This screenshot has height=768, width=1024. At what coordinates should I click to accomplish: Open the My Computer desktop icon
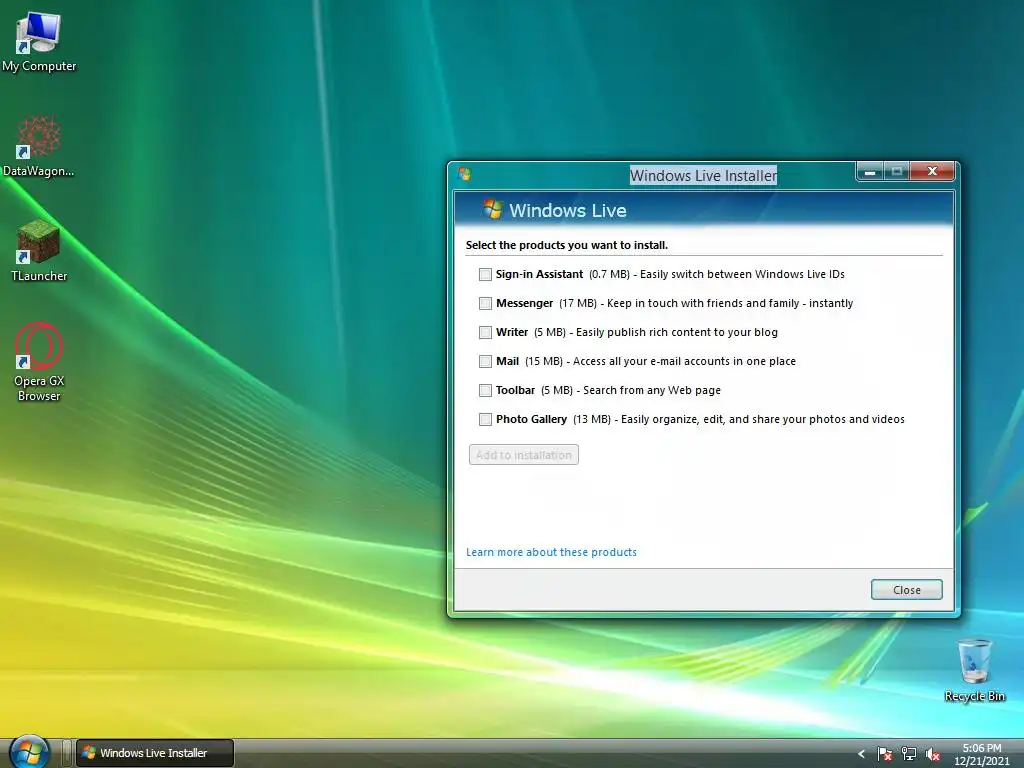pyautogui.click(x=39, y=42)
